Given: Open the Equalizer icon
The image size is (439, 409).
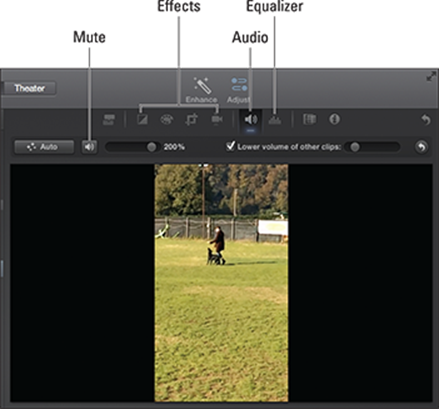Looking at the screenshot, I should click(275, 120).
